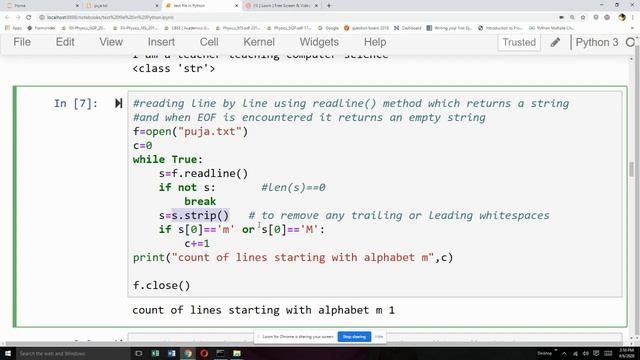Click the line f=open("puja.txt")
Viewport: 640px width, 360px height.
[x=190, y=132]
